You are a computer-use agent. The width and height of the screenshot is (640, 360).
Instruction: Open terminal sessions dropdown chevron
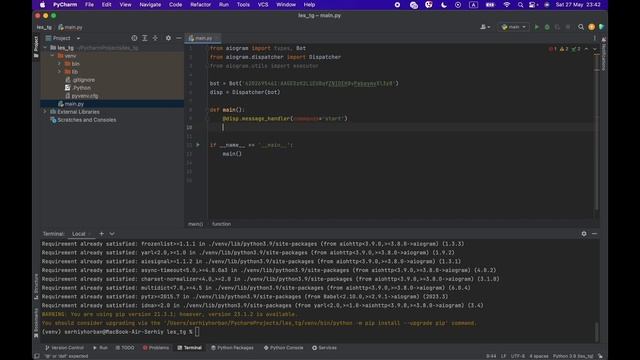tap(112, 233)
